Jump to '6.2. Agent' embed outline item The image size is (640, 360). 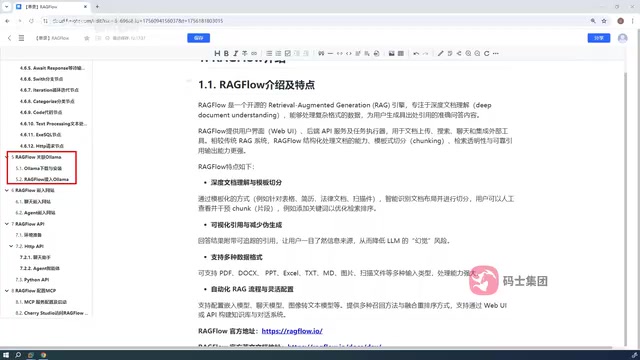pyautogui.click(x=35, y=213)
